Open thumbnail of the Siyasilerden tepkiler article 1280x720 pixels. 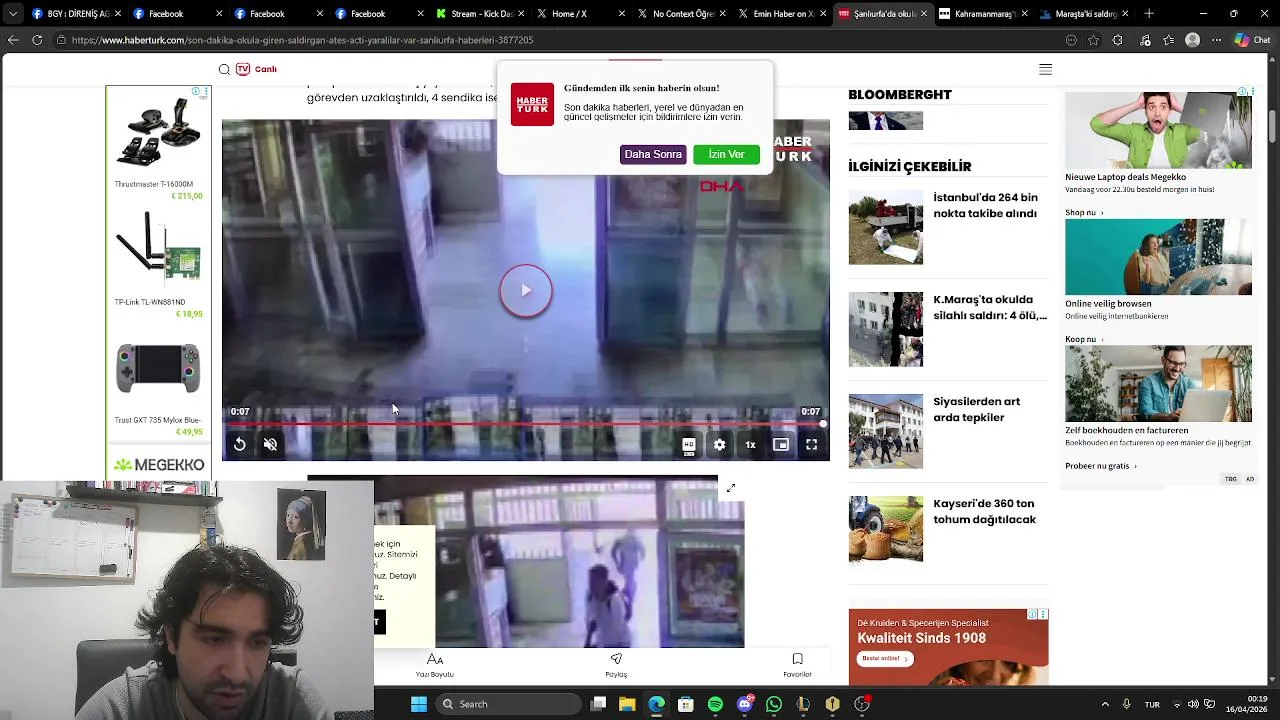(x=886, y=431)
